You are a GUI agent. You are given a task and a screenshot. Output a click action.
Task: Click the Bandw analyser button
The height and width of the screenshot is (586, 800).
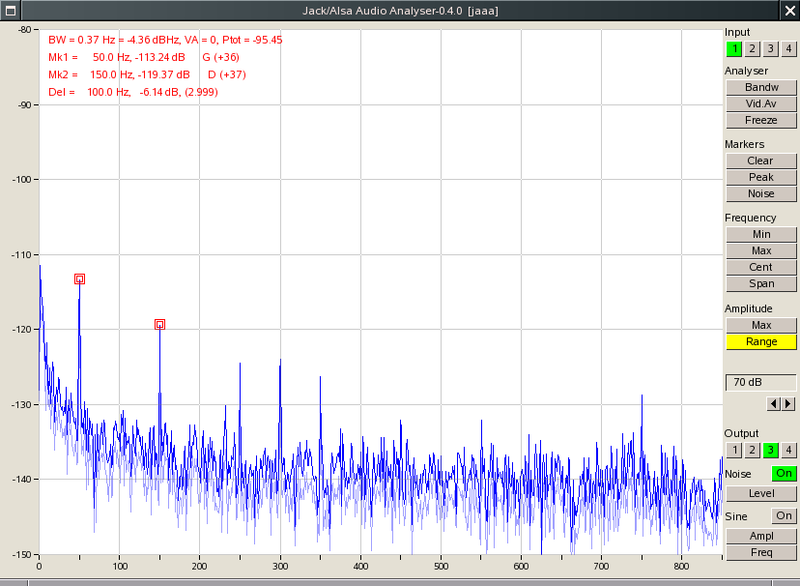pyautogui.click(x=761, y=88)
